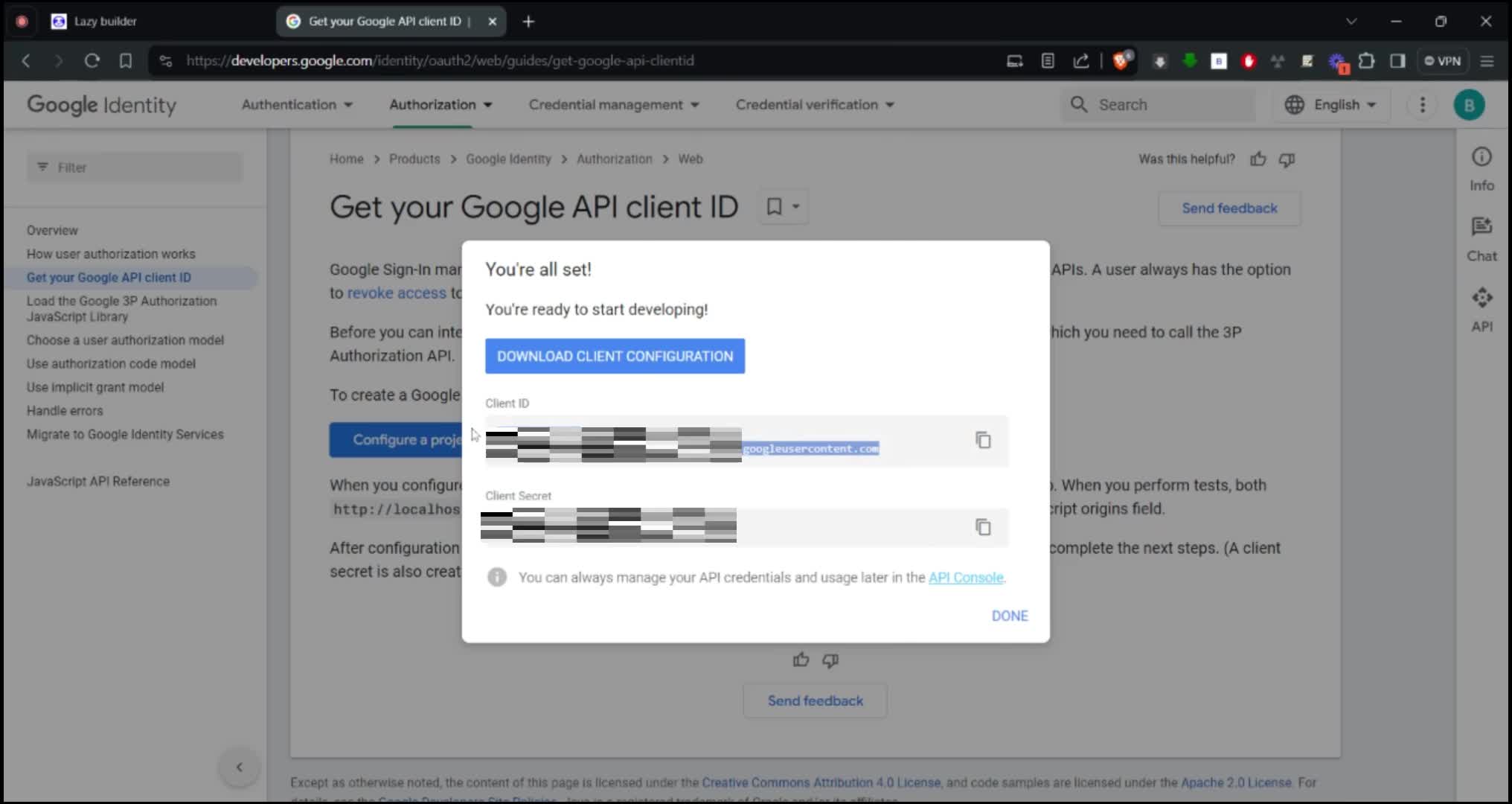Open the VPN button
The image size is (1512, 804).
click(1442, 61)
